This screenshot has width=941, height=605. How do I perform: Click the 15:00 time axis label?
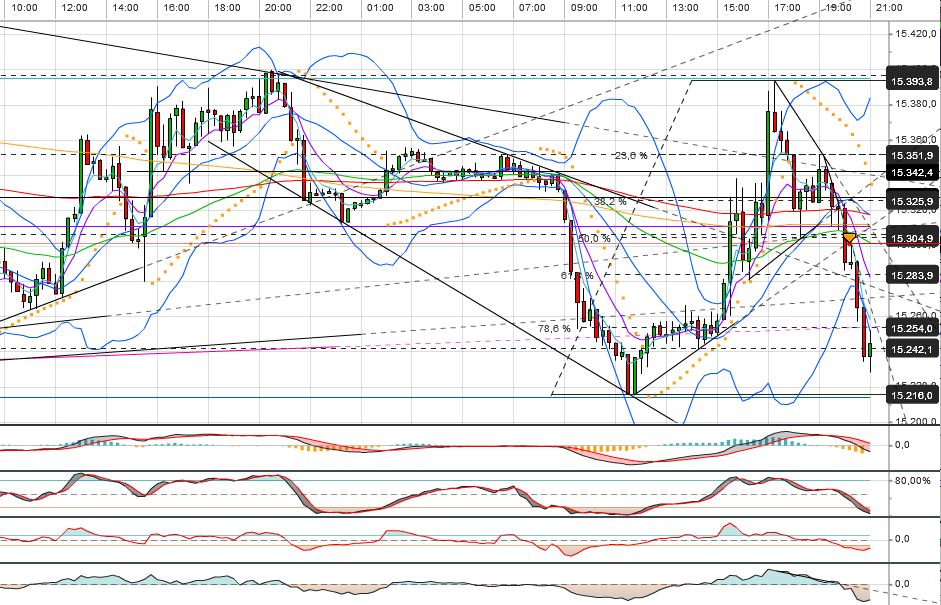coord(736,8)
